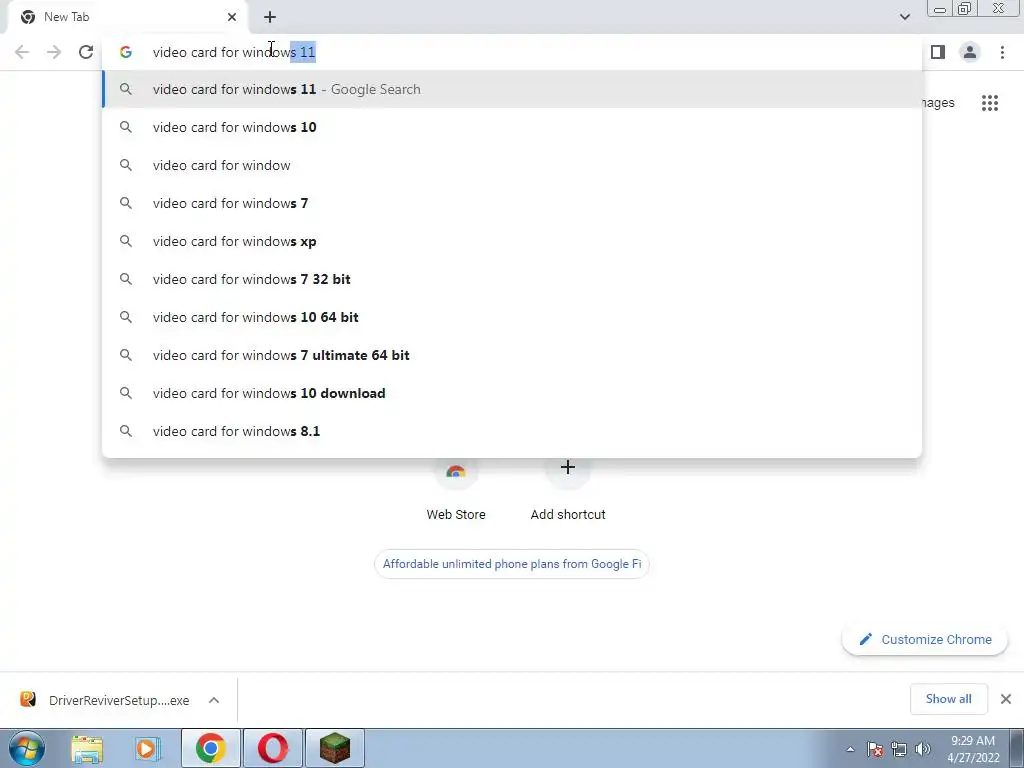Viewport: 1024px width, 768px height.
Task: Open the Google apps grid
Action: 990,103
